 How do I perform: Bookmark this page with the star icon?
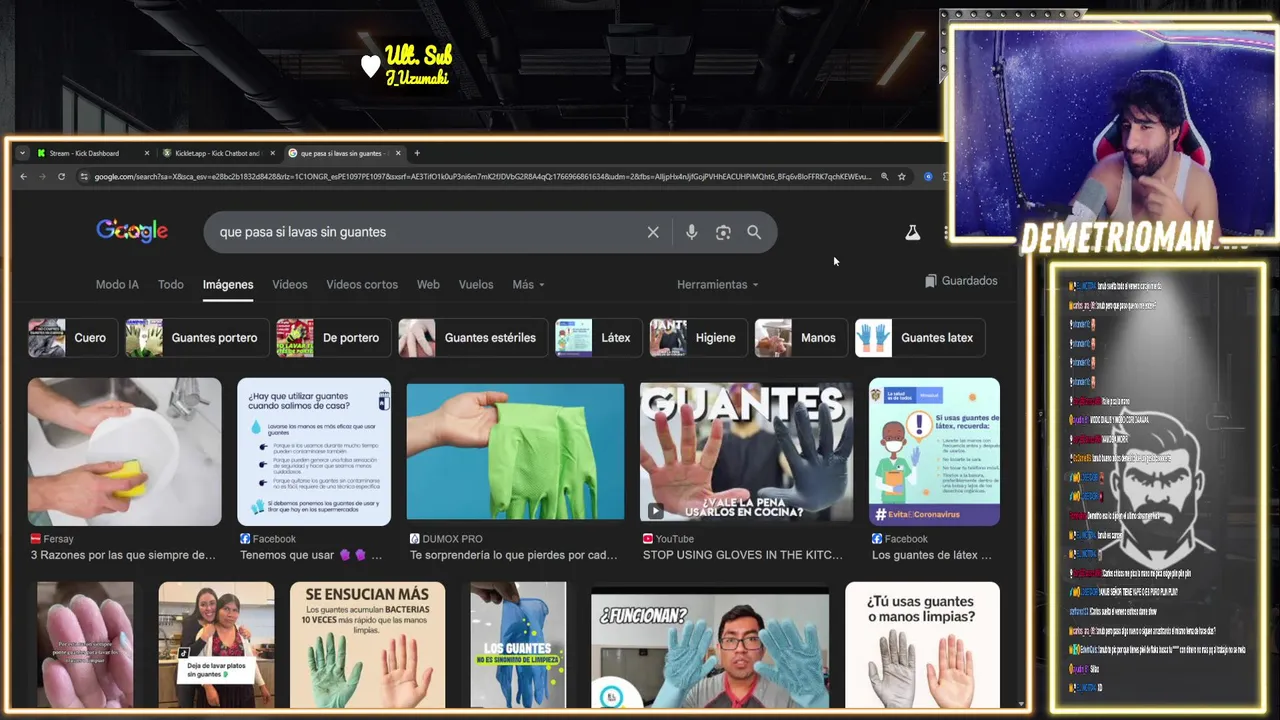coord(901,177)
